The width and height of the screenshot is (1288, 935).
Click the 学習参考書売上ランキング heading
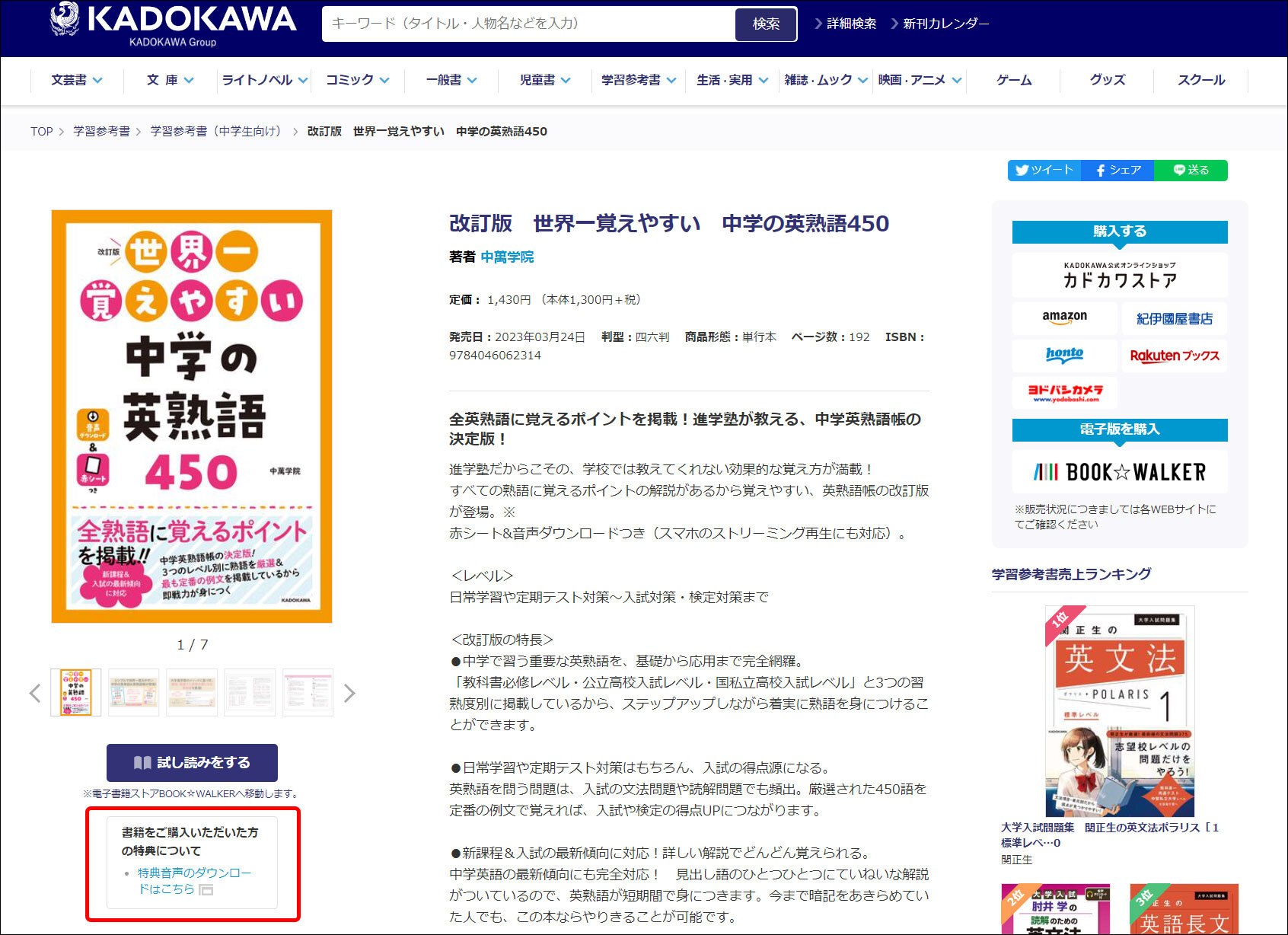point(1071,574)
